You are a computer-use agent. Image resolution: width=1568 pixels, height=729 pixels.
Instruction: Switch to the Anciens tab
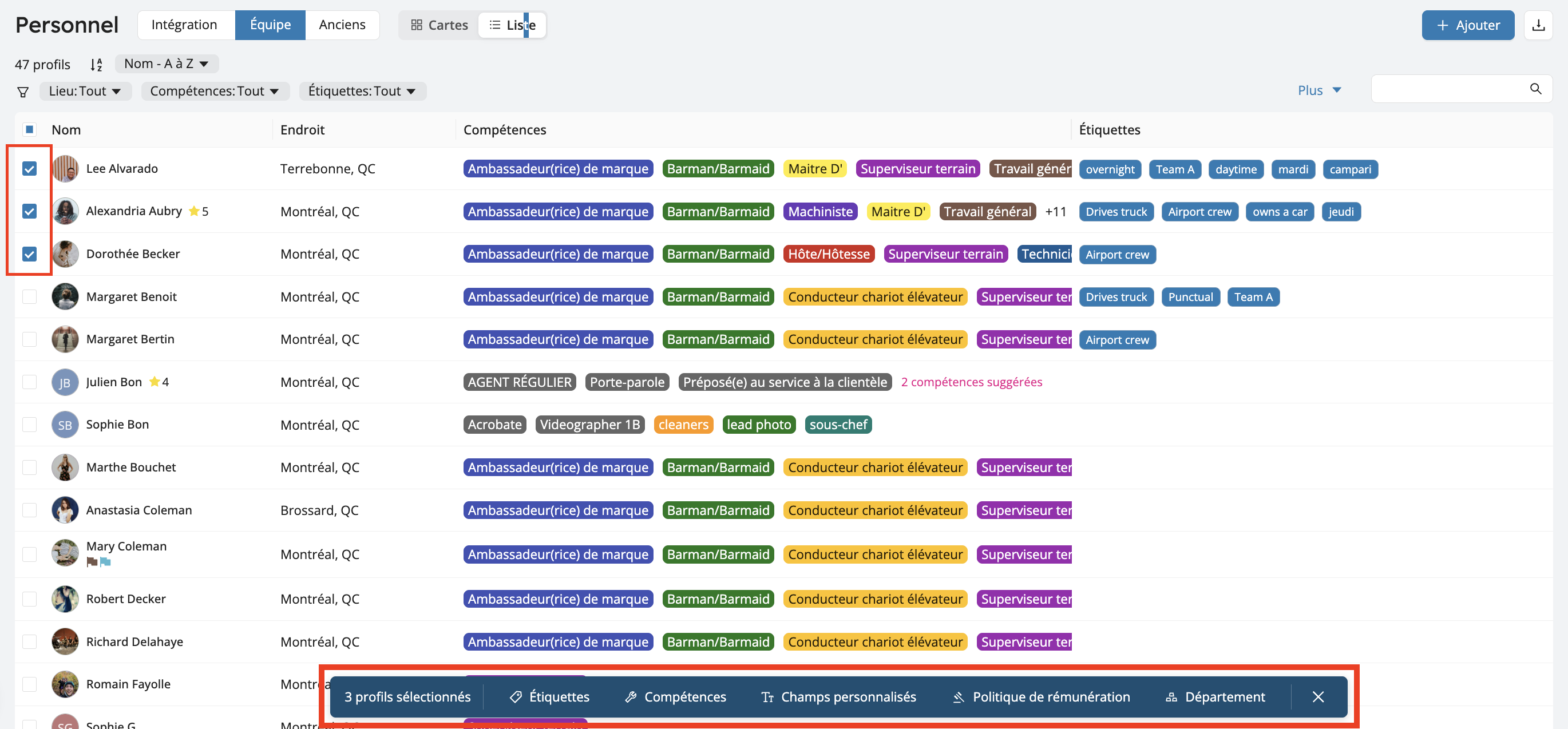(x=342, y=25)
